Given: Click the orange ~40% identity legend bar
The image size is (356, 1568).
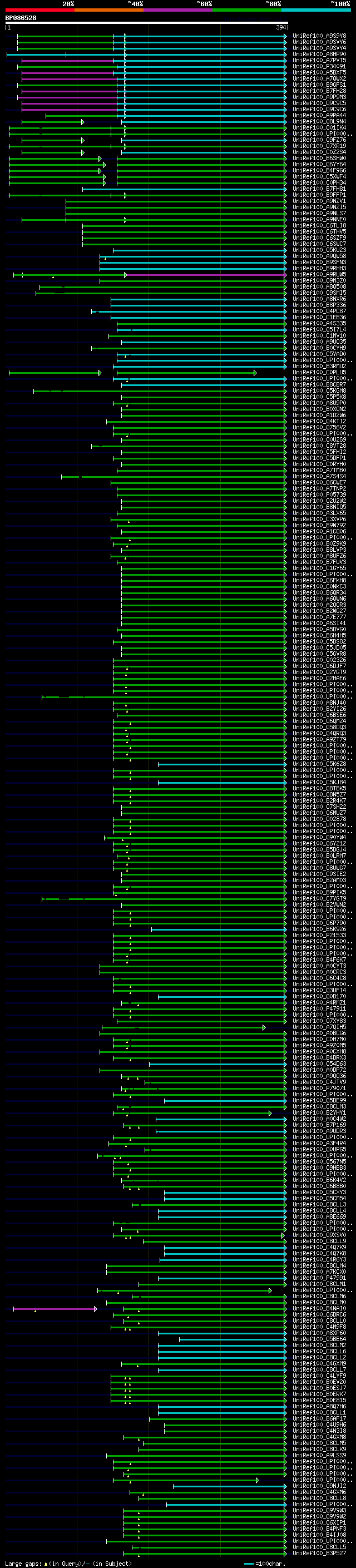Looking at the screenshot, I should [x=109, y=10].
